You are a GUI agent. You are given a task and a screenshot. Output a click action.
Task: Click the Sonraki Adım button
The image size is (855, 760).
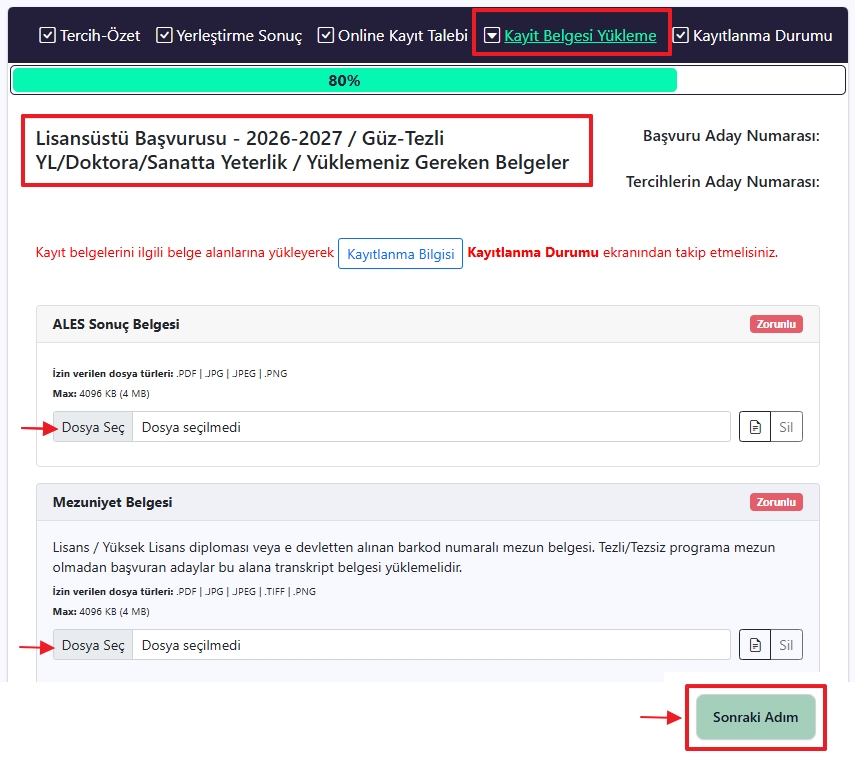[756, 717]
